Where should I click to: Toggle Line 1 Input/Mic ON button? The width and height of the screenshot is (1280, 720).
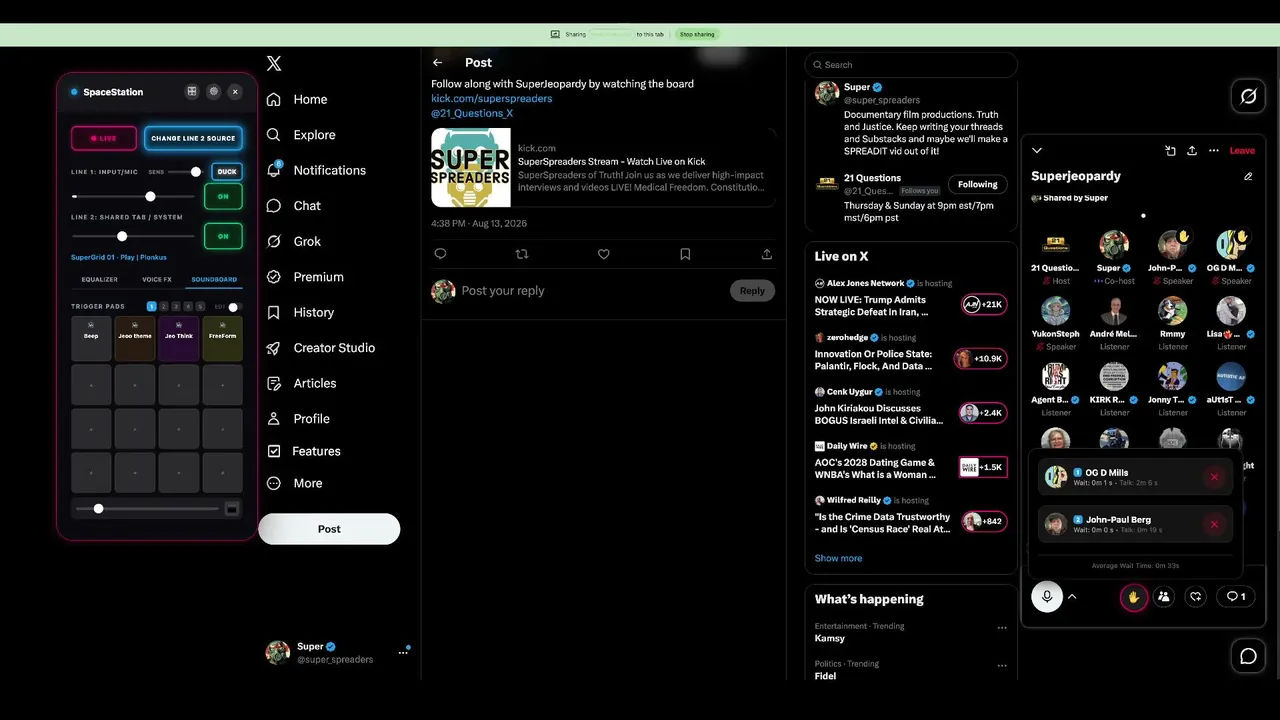pos(223,196)
